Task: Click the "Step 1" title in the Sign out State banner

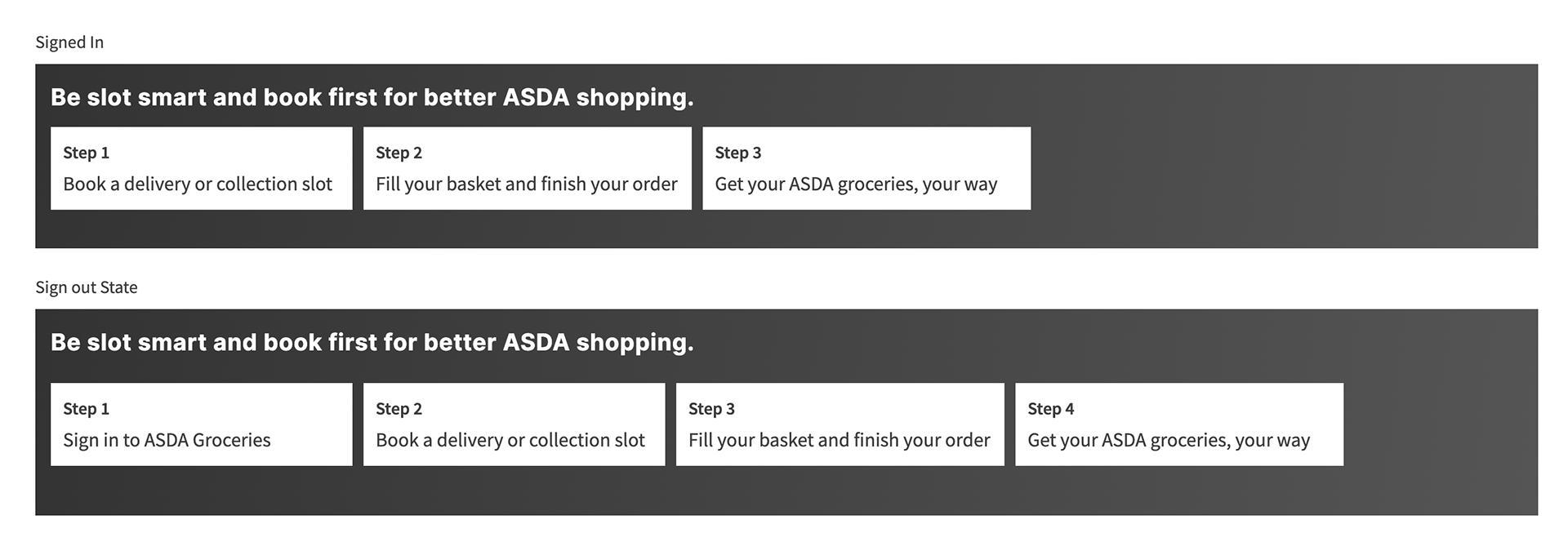Action: (x=86, y=409)
